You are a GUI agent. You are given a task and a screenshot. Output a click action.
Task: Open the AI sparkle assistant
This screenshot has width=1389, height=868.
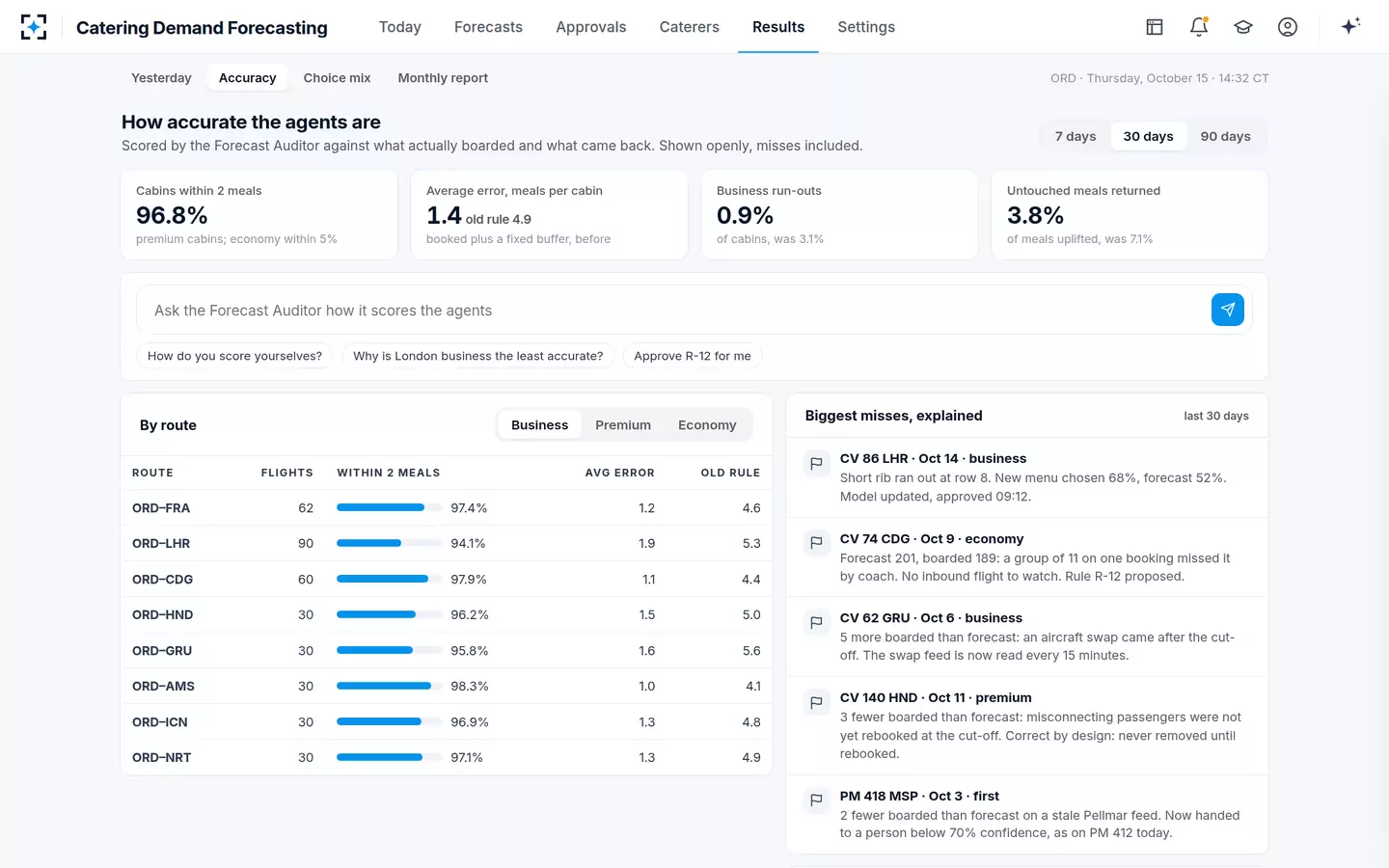tap(1350, 26)
